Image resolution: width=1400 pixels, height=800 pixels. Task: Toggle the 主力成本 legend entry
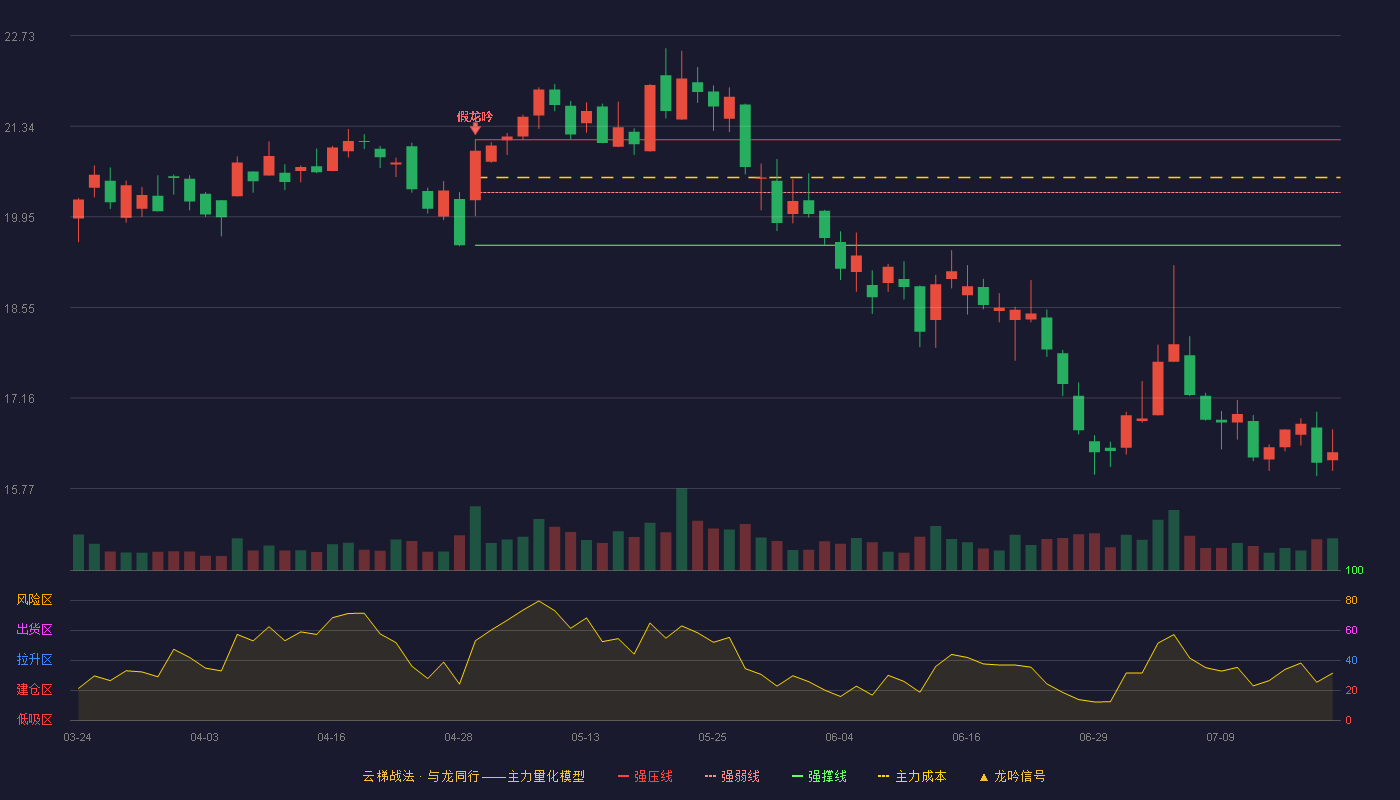coord(911,776)
